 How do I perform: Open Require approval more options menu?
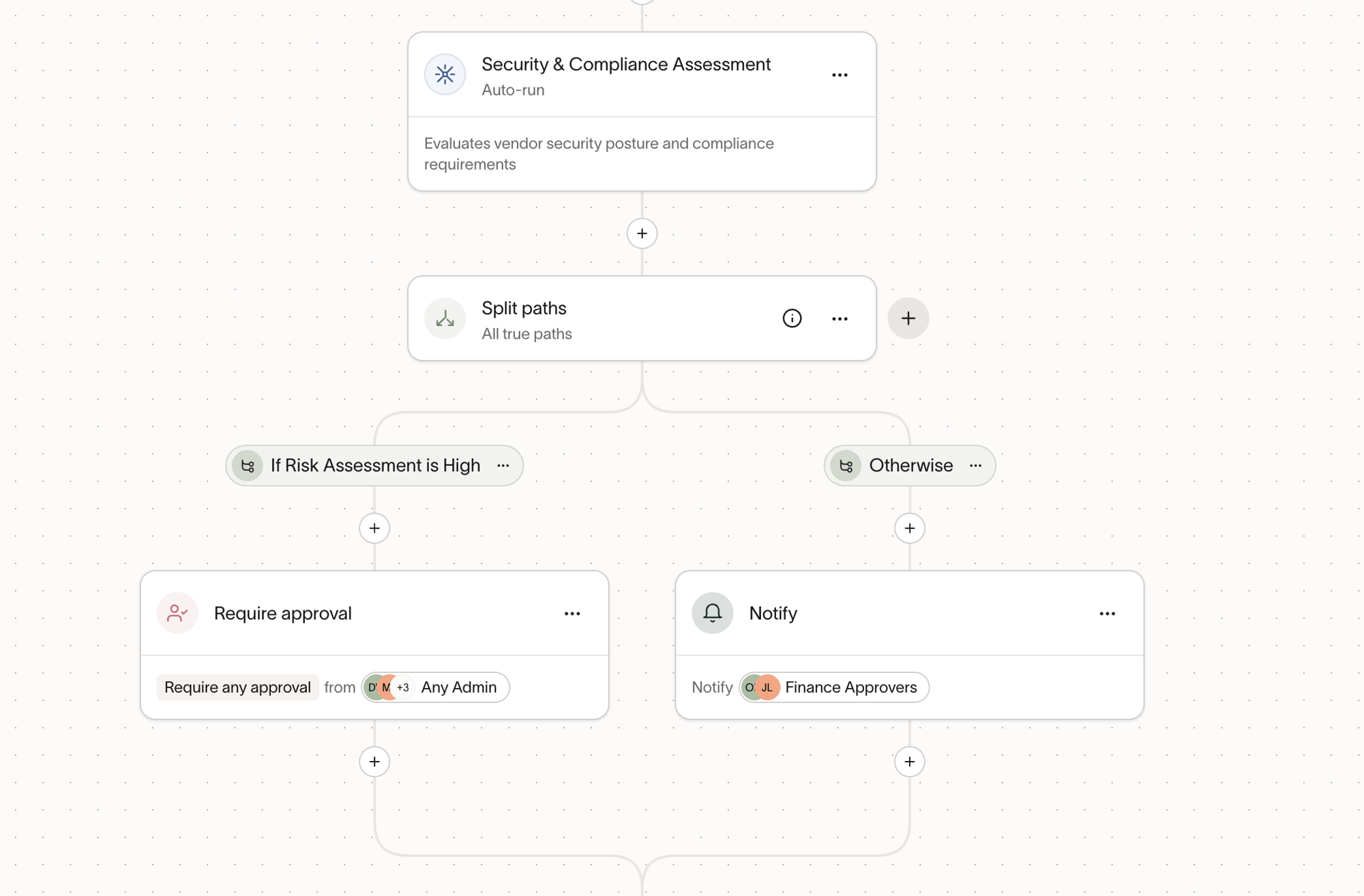572,614
